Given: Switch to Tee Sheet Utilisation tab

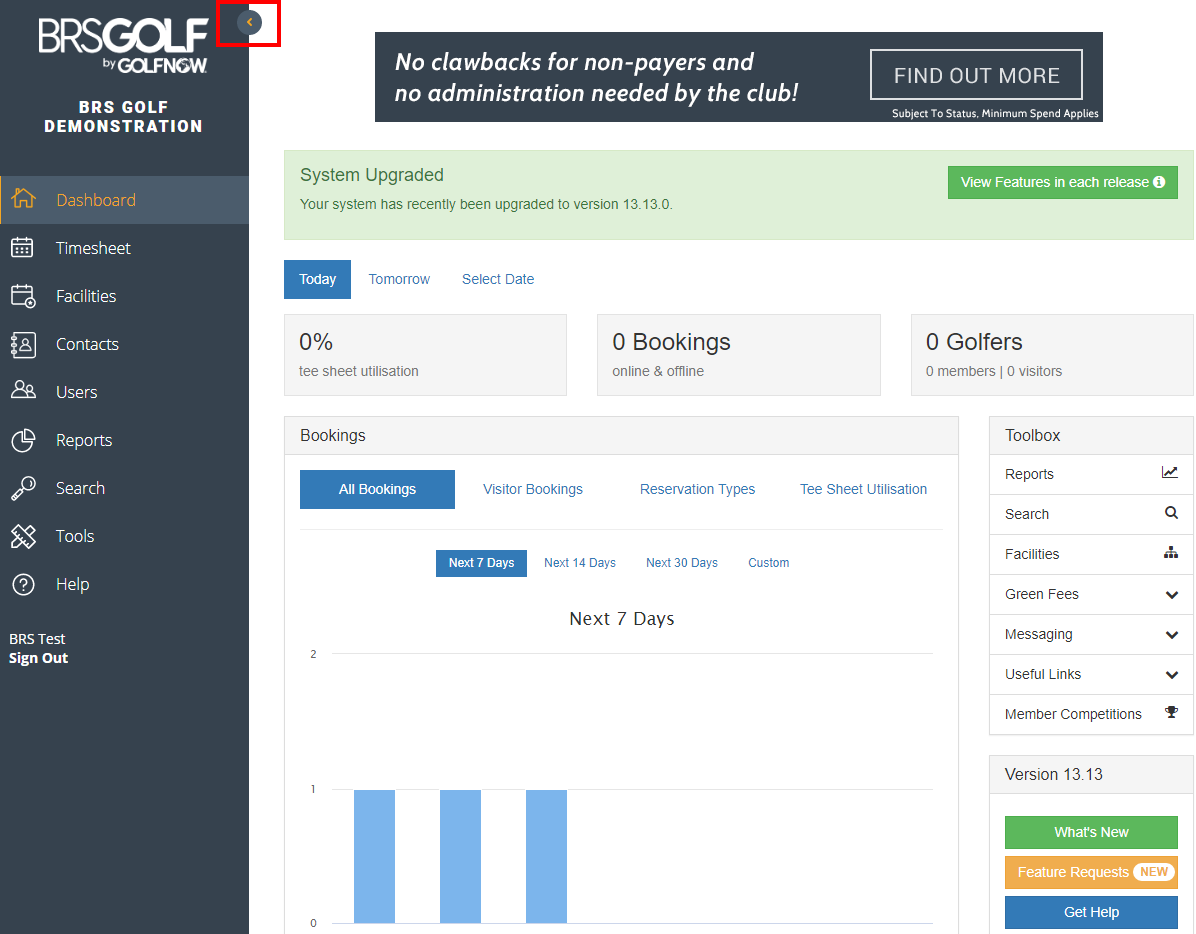Looking at the screenshot, I should pyautogui.click(x=863, y=489).
